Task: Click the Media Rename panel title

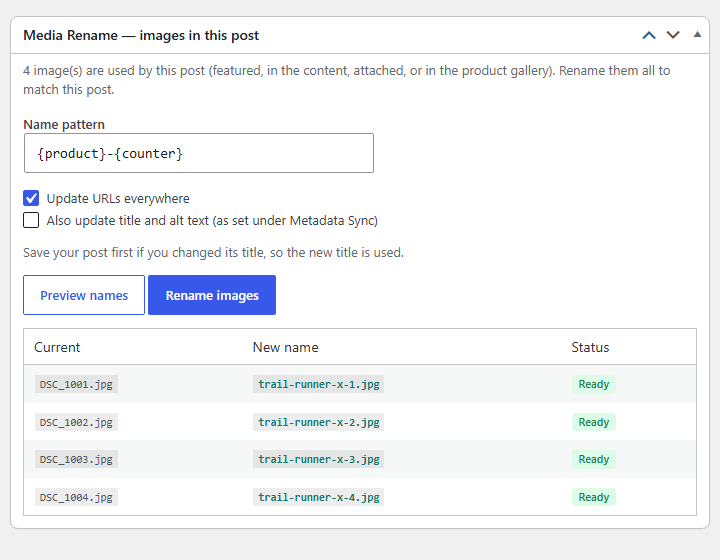Action: (141, 35)
